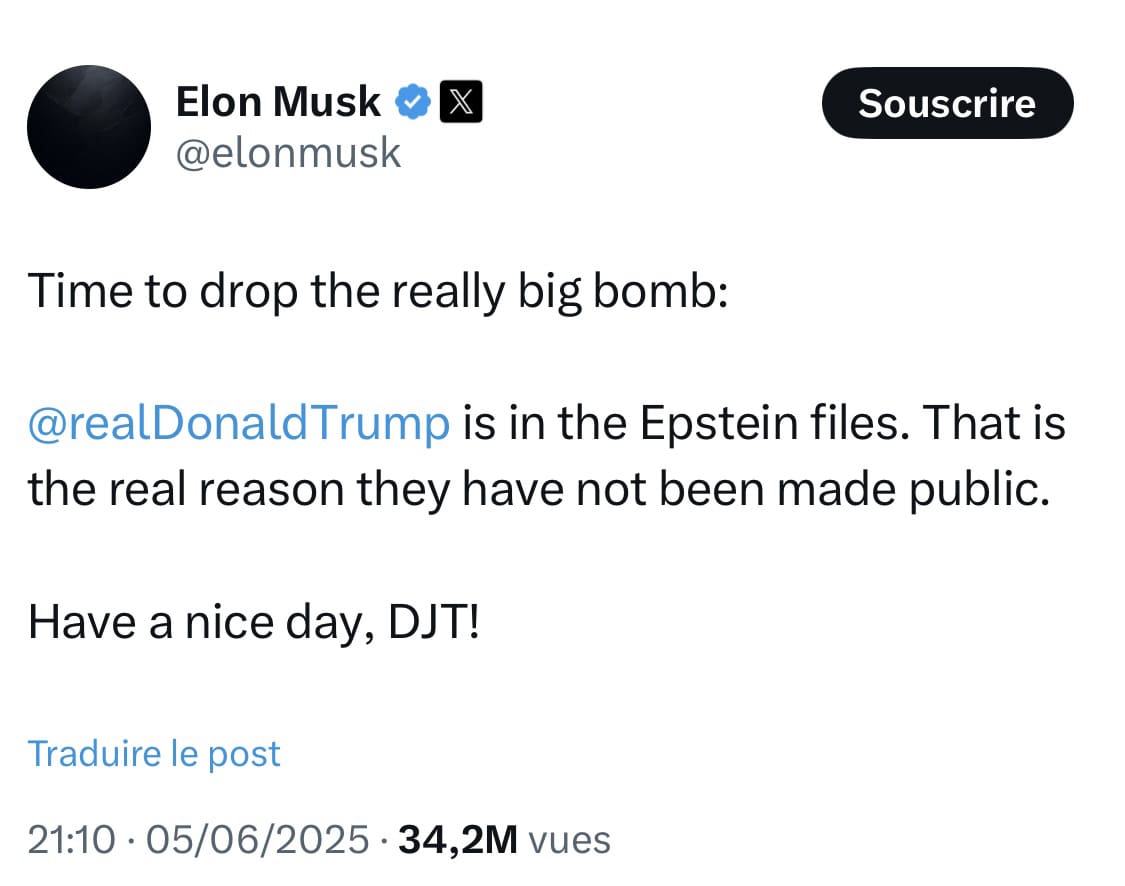The image size is (1125, 886).
Task: Follow the @realDonaldTrump mention link
Action: 239,423
